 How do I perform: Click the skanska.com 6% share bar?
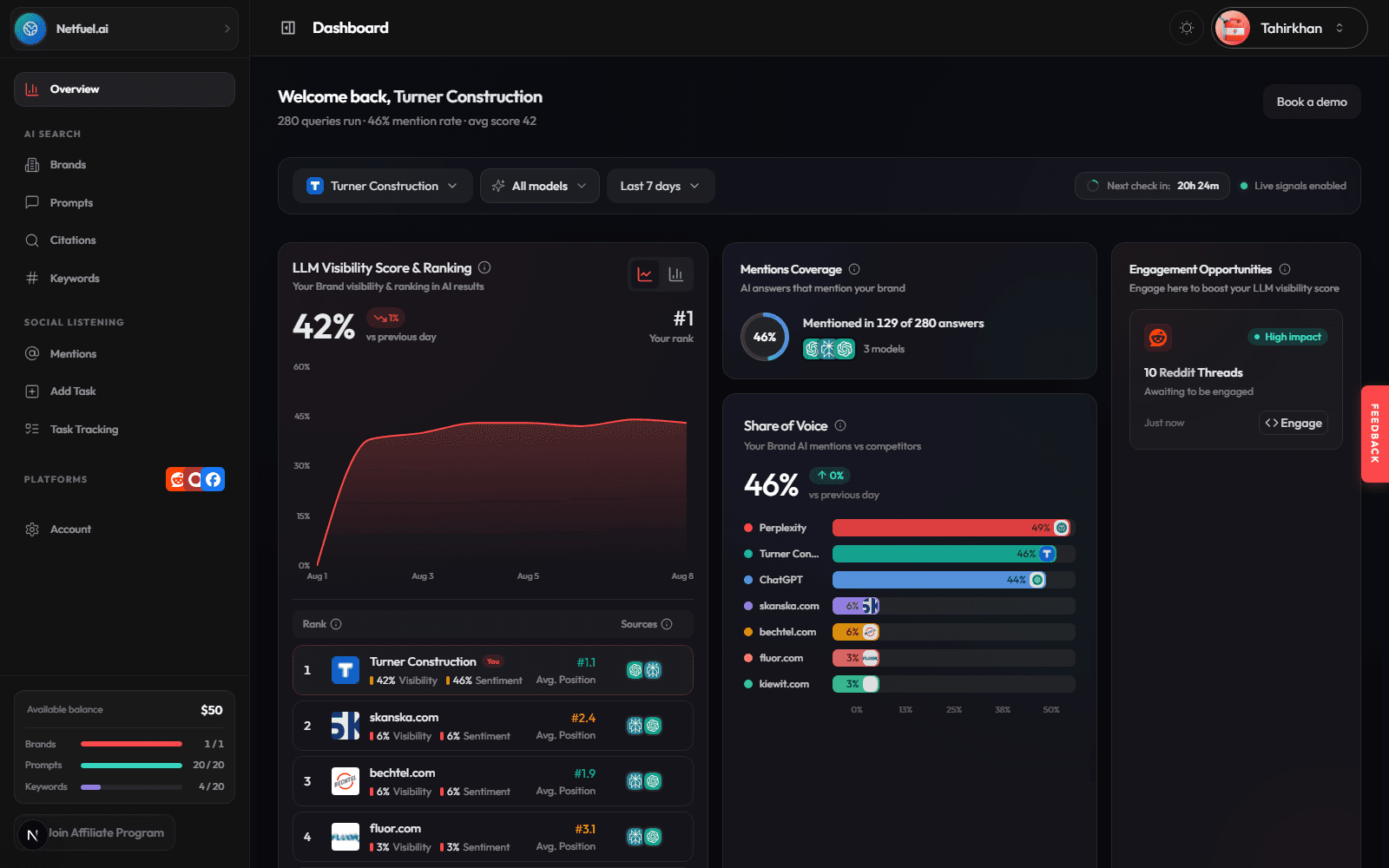tap(856, 606)
